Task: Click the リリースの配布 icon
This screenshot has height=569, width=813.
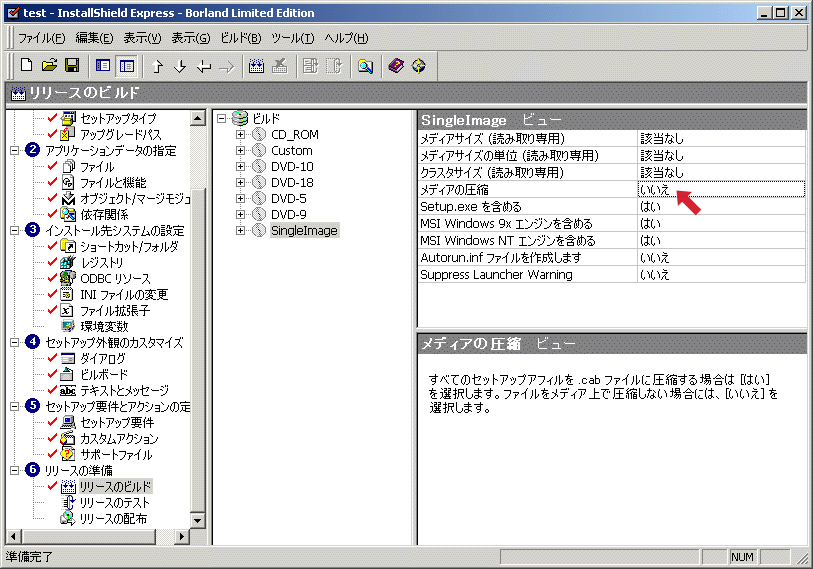Action: click(x=68, y=518)
